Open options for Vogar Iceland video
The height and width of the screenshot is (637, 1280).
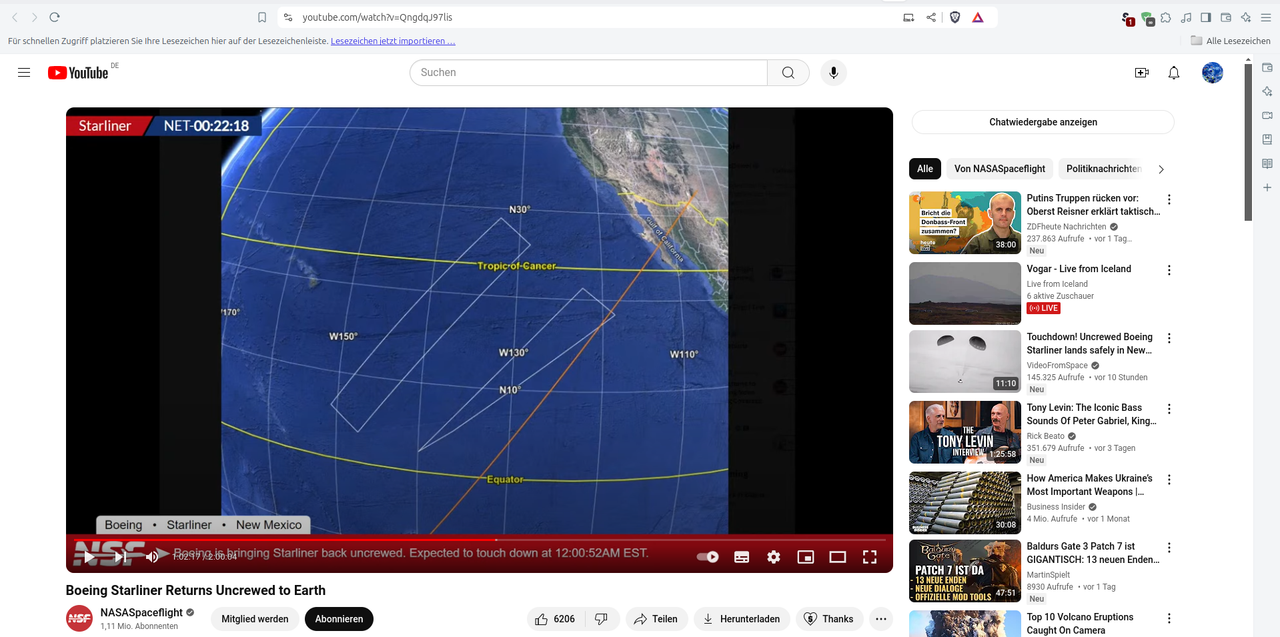point(1169,270)
